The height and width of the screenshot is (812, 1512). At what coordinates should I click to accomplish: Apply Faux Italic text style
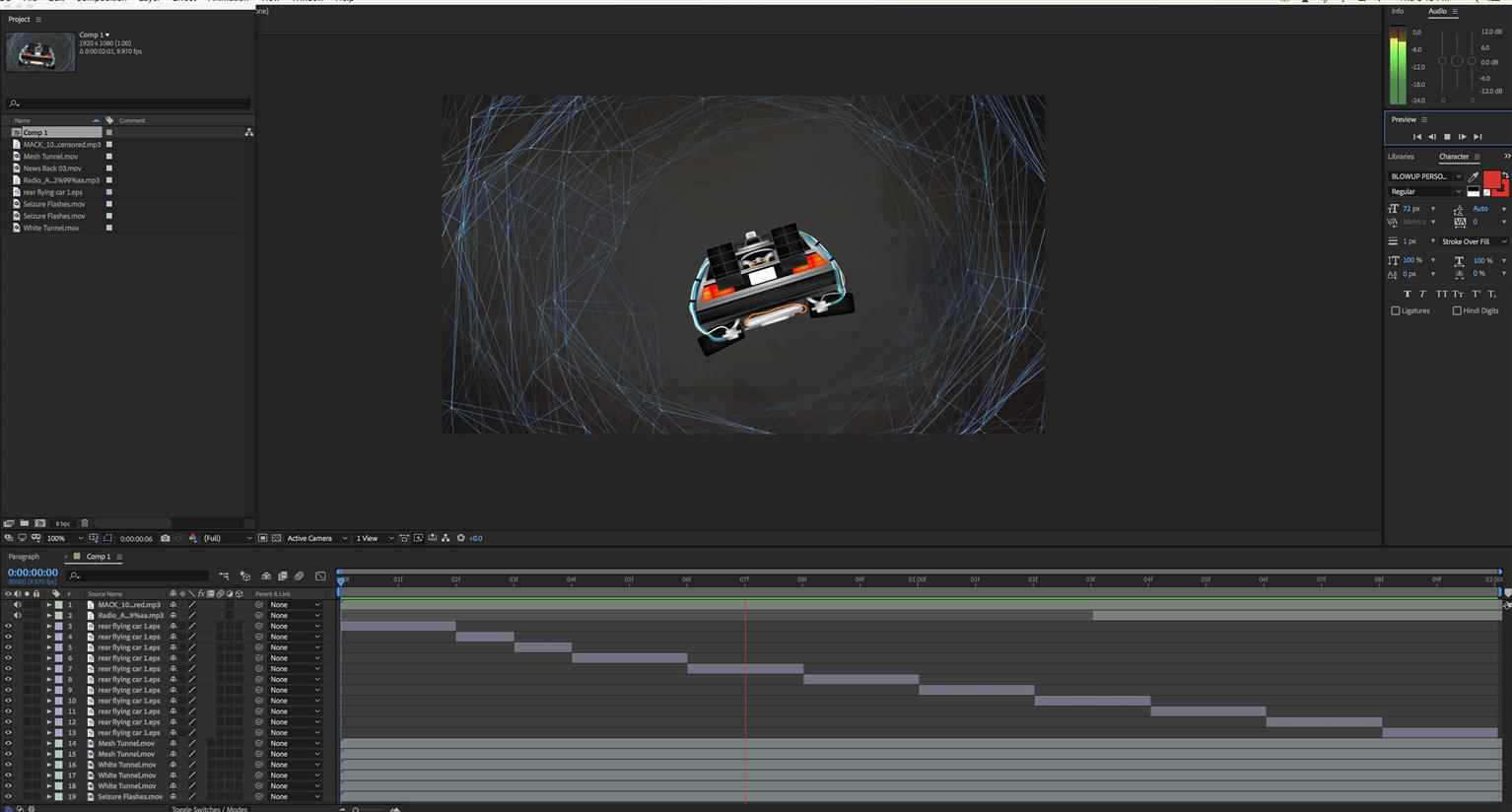(1422, 294)
